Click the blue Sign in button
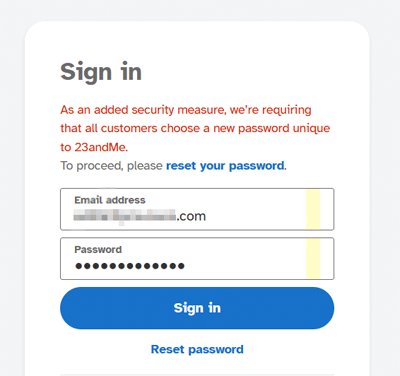The width and height of the screenshot is (400, 376). [x=197, y=308]
